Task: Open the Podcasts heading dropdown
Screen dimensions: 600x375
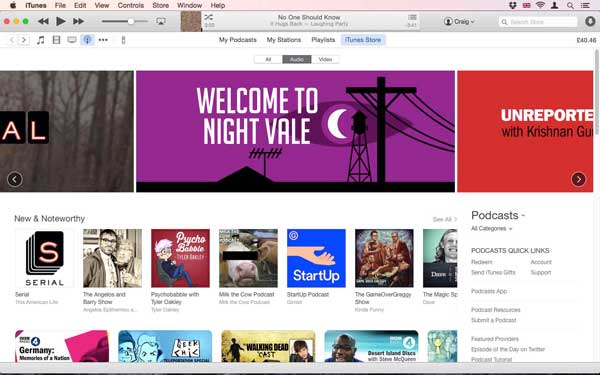Action: click(x=498, y=215)
